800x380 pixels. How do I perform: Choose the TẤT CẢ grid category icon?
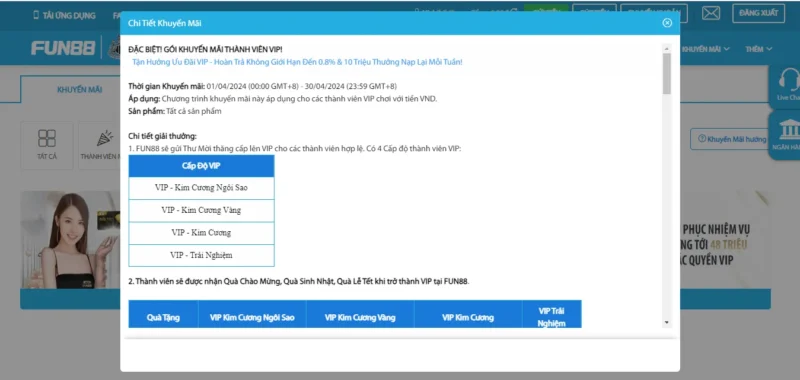point(47,145)
